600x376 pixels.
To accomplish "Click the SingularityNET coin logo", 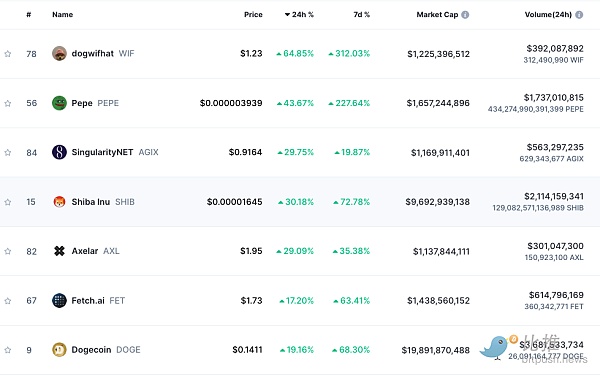I will (59, 152).
